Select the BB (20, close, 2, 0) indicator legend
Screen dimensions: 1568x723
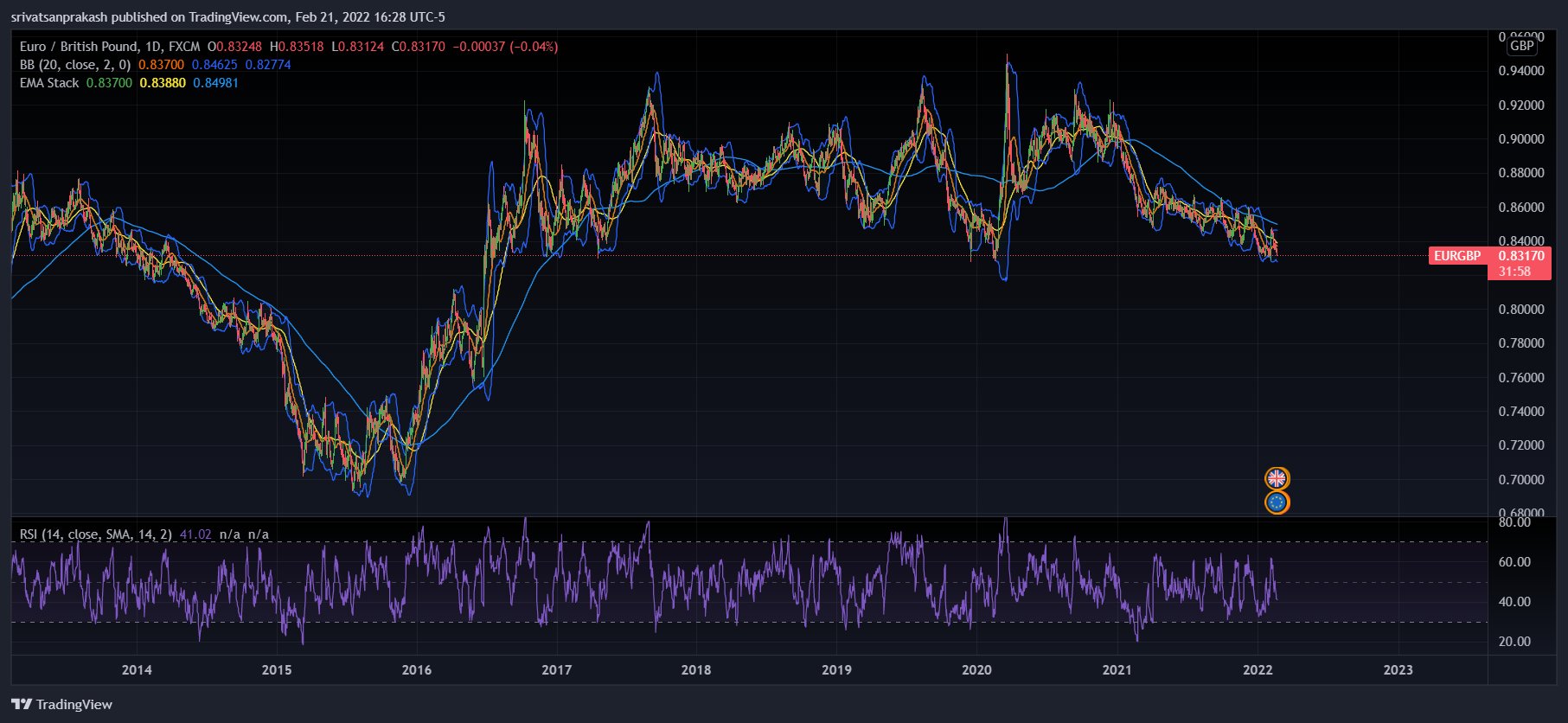[75, 65]
